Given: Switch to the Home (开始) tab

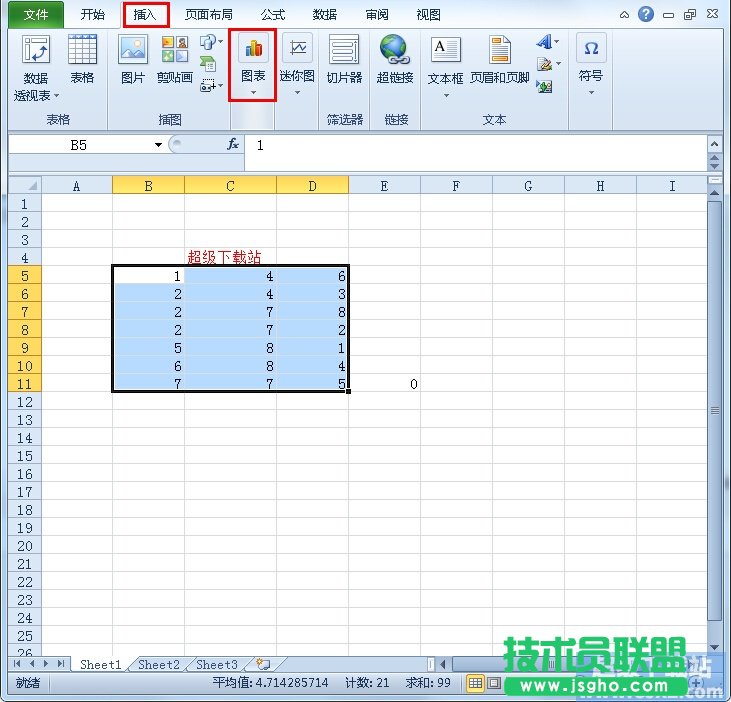Looking at the screenshot, I should click(92, 15).
